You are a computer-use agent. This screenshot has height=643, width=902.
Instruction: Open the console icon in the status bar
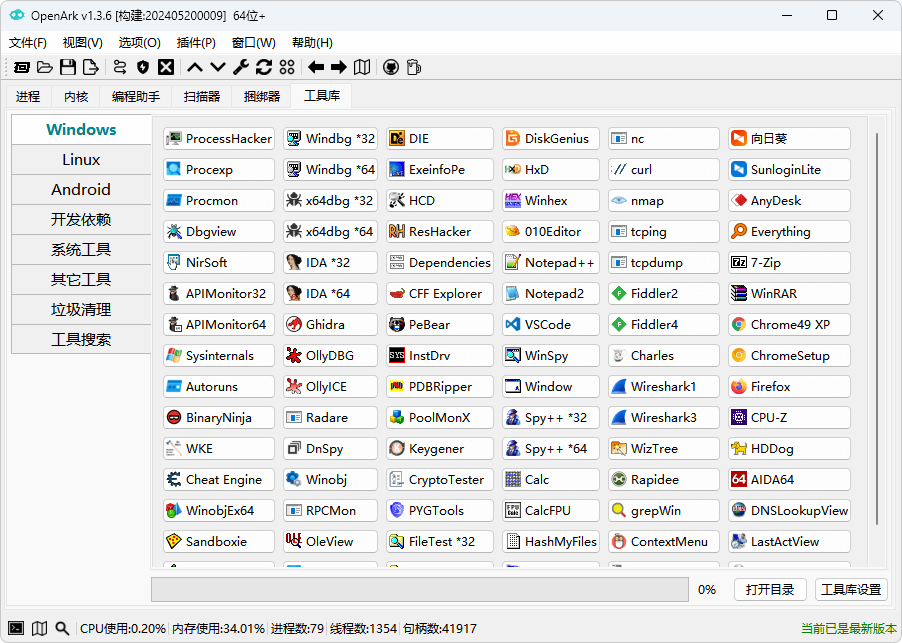coord(16,628)
